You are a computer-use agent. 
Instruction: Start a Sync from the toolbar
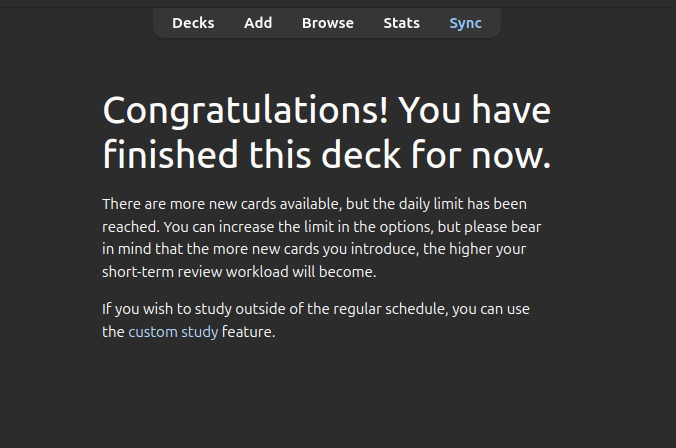pyautogui.click(x=465, y=23)
